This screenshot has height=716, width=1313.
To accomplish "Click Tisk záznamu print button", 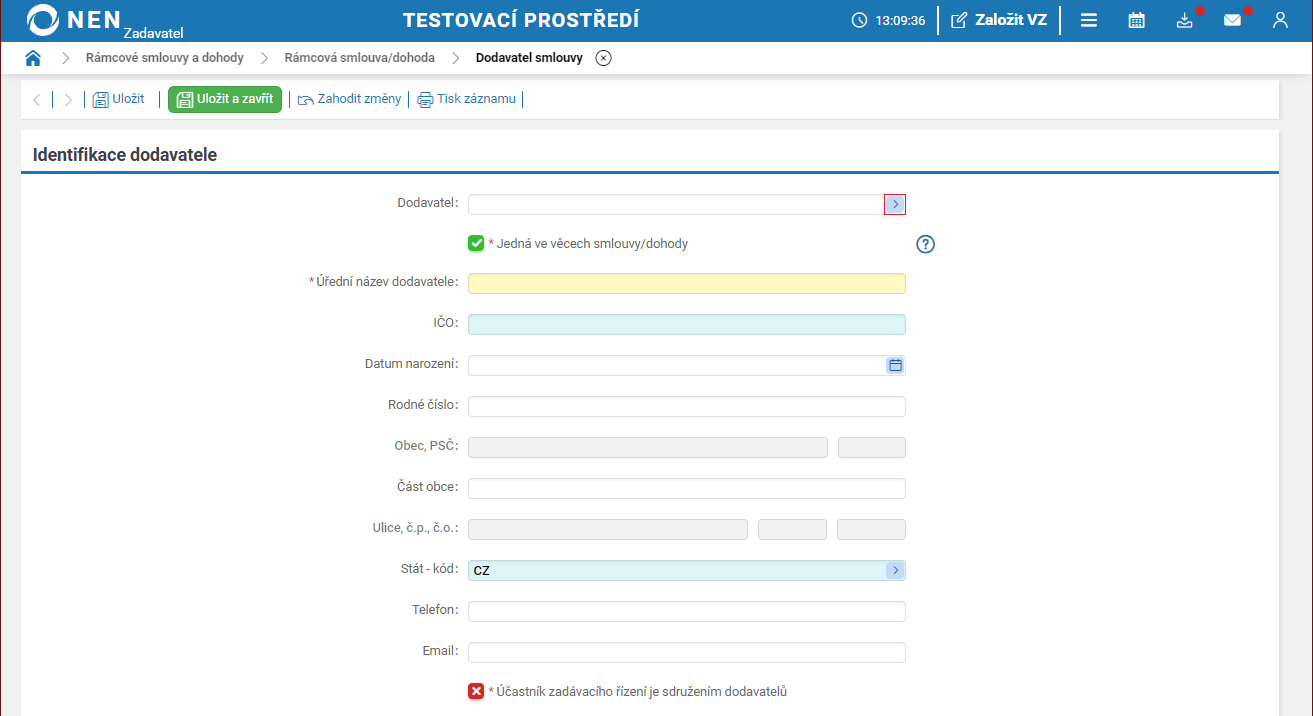I will coord(467,99).
